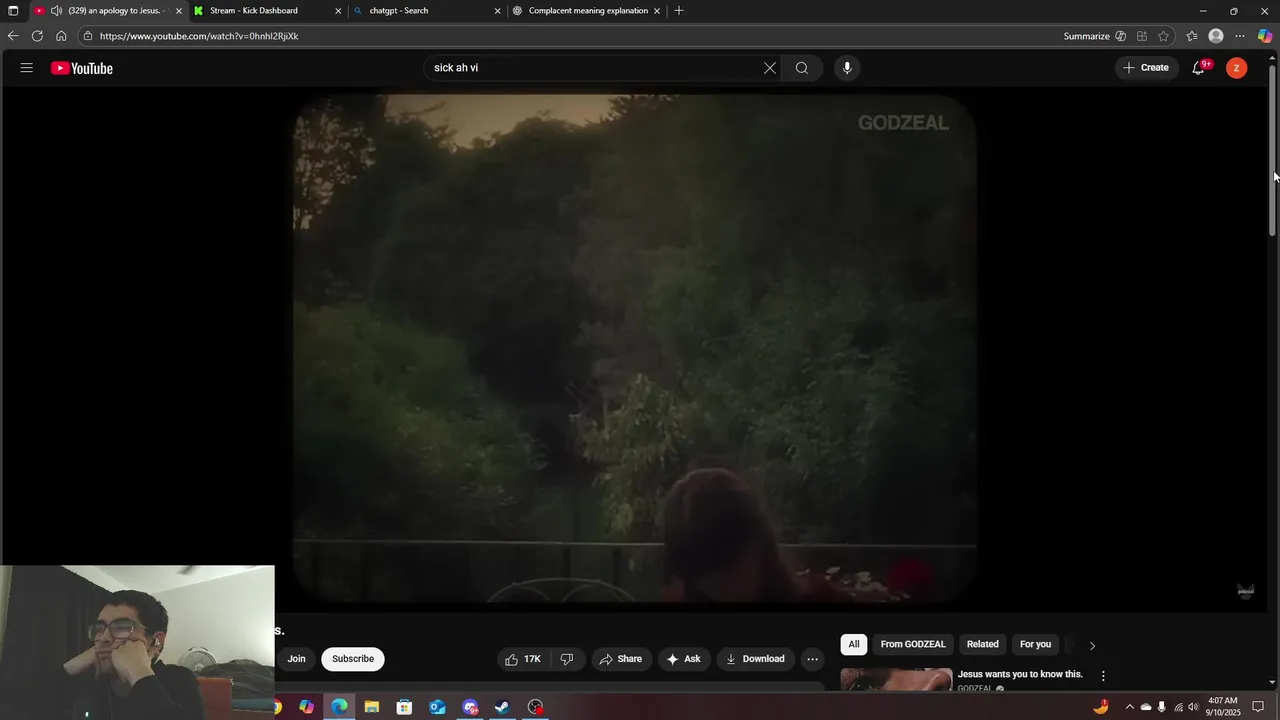Close the Kick Dashboard tab
Viewport: 1280px width, 720px height.
pos(338,11)
